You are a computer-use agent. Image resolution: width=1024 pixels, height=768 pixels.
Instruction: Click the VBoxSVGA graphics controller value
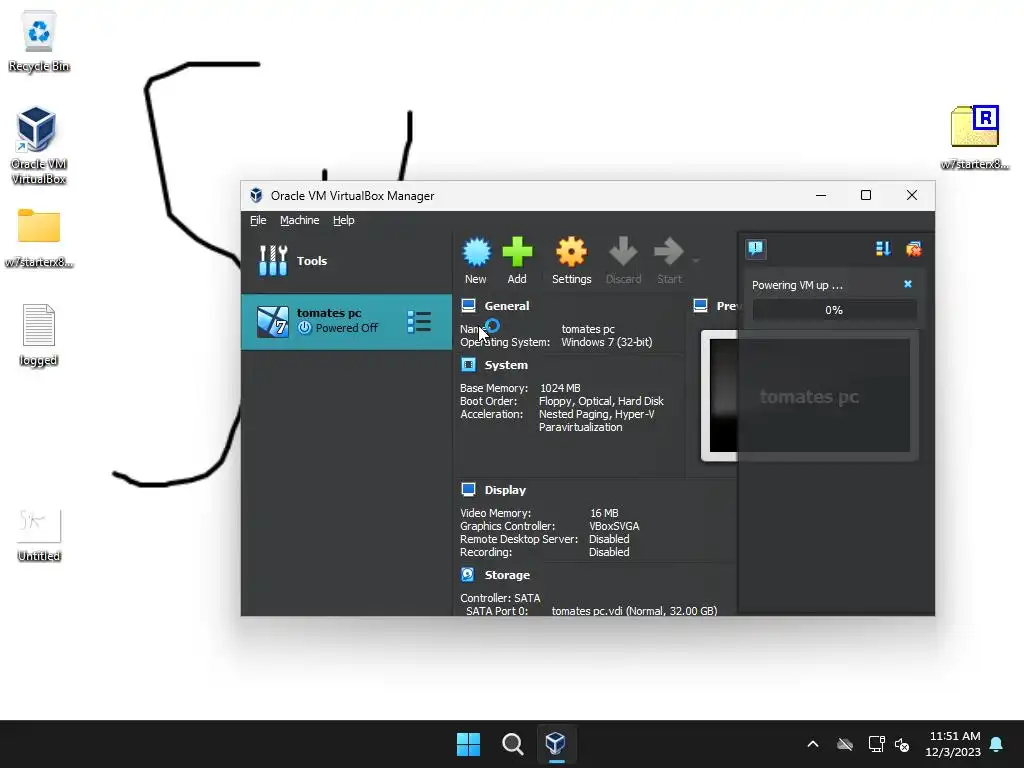tap(614, 526)
